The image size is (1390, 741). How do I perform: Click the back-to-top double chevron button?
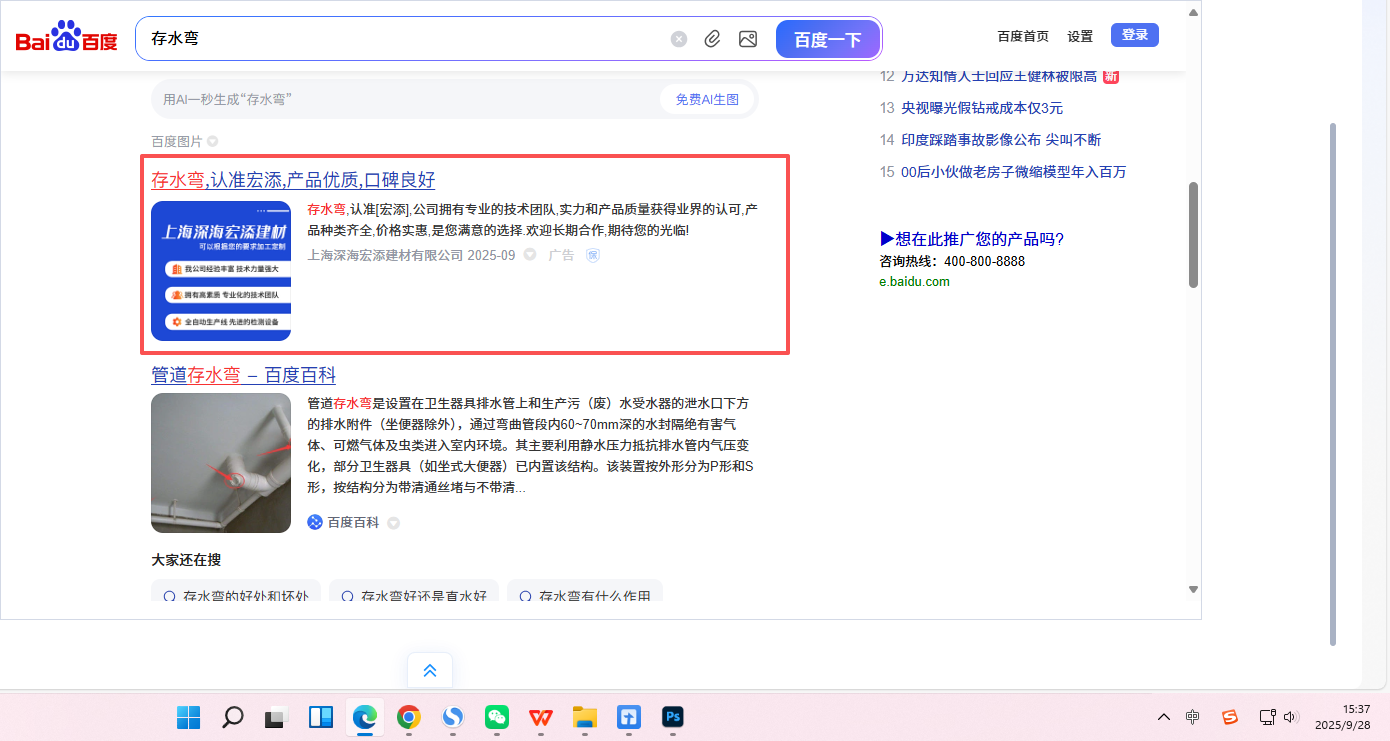pyautogui.click(x=430, y=670)
